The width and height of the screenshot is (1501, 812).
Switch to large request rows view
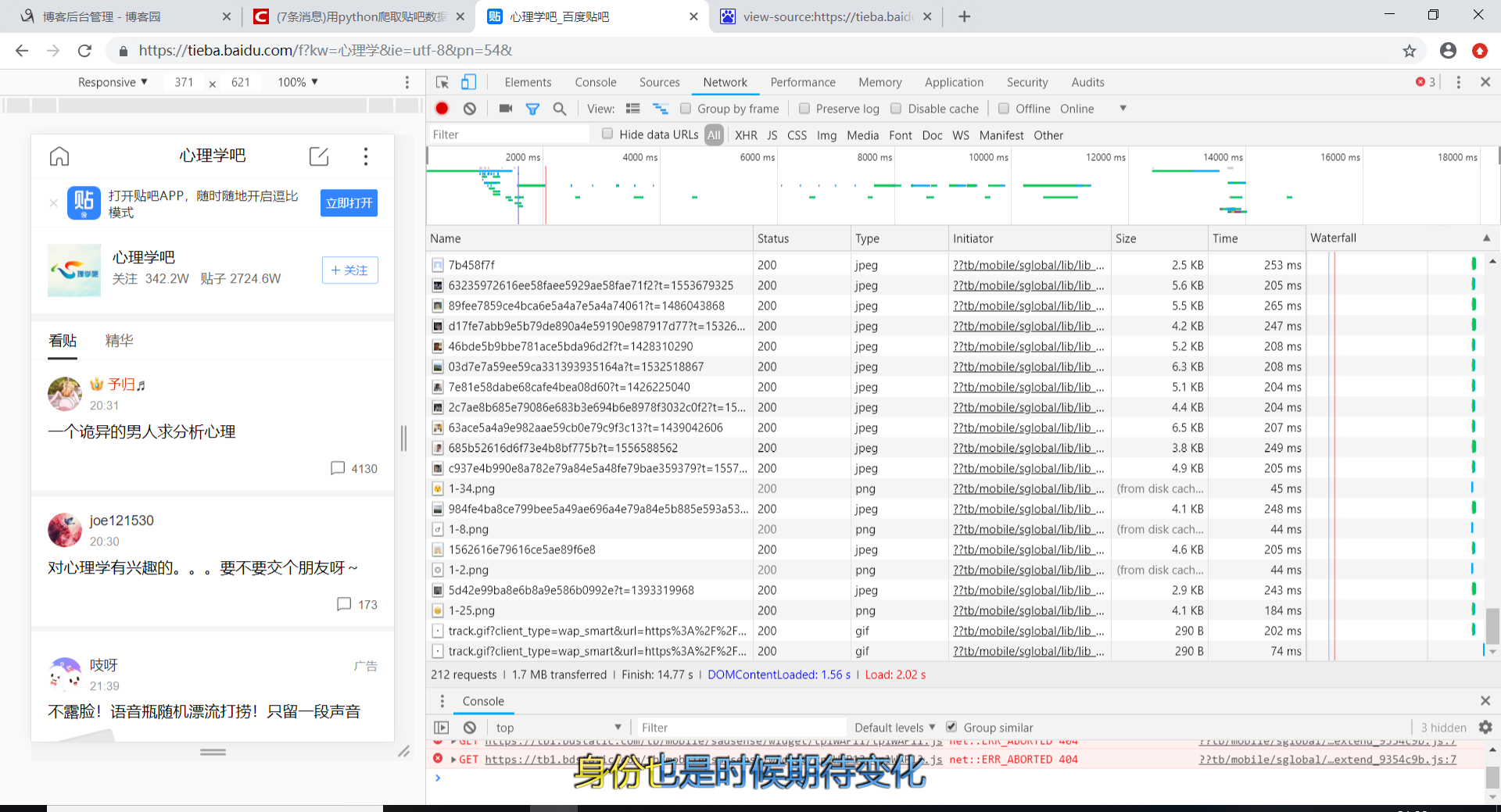click(x=633, y=109)
